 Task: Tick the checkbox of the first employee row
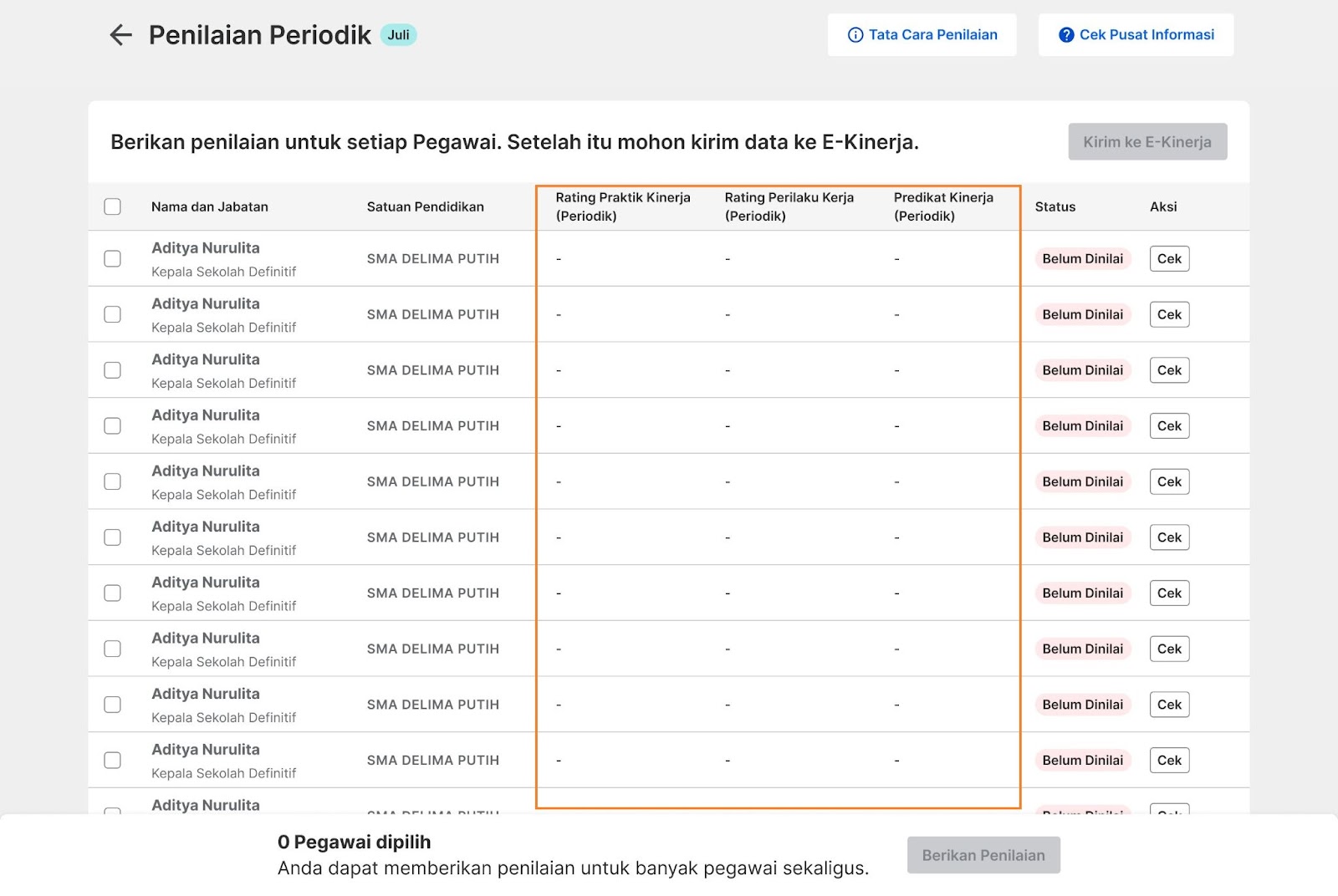[x=112, y=259]
